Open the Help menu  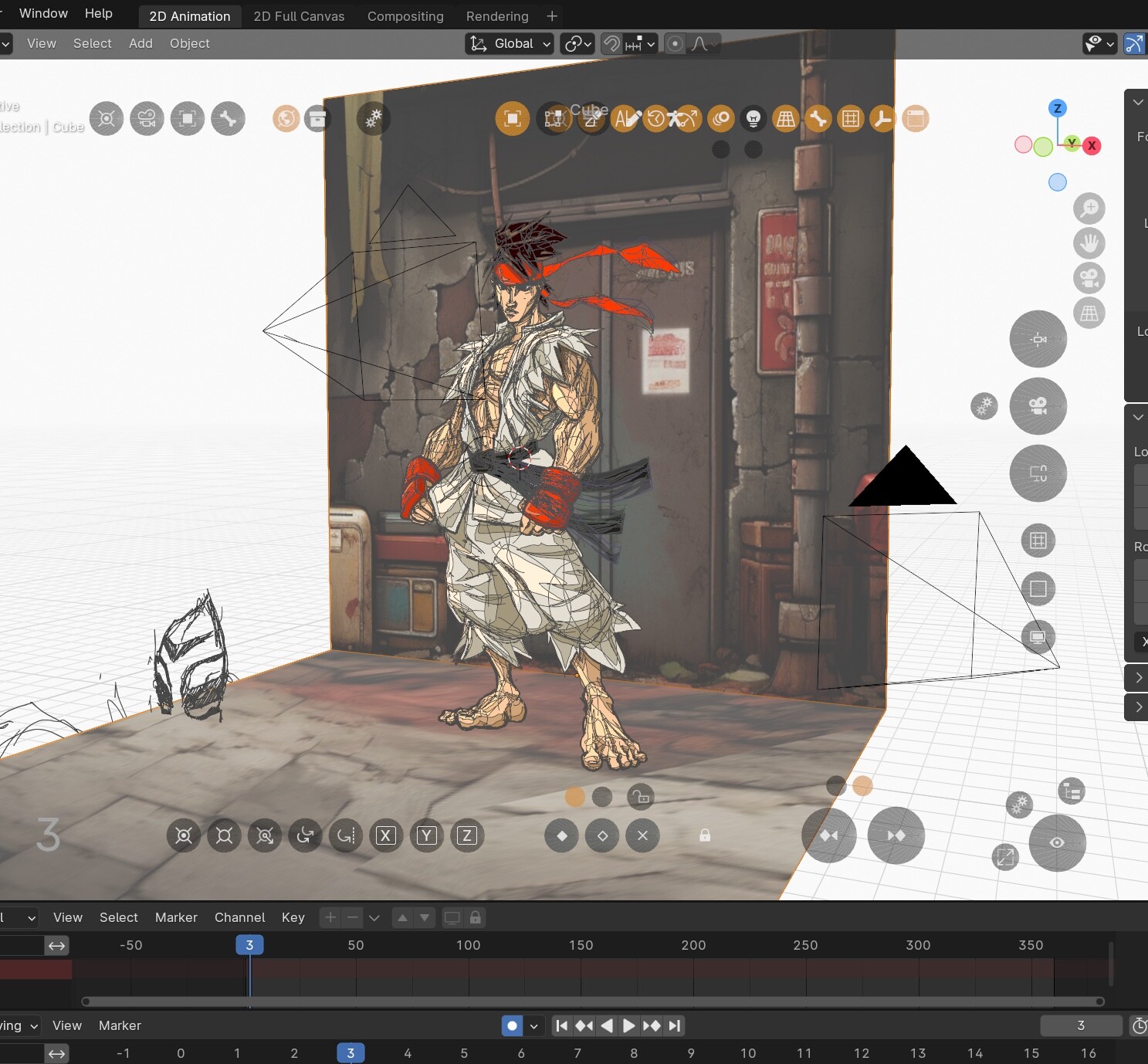coord(99,13)
